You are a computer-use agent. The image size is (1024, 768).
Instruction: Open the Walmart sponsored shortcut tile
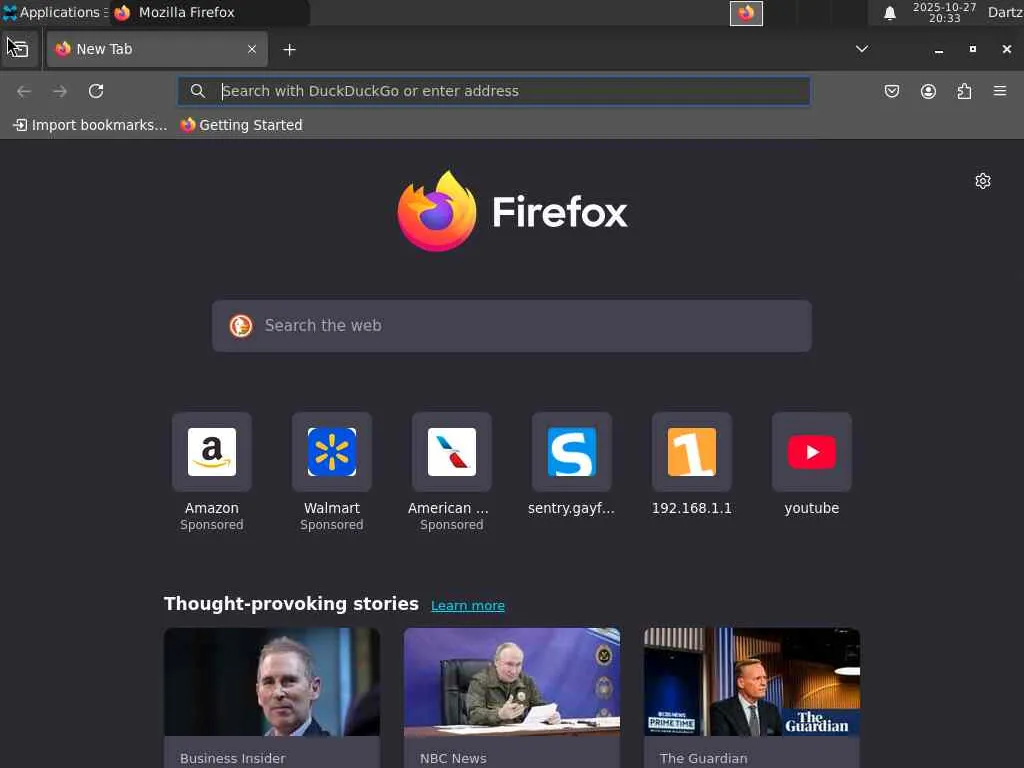pyautogui.click(x=332, y=452)
